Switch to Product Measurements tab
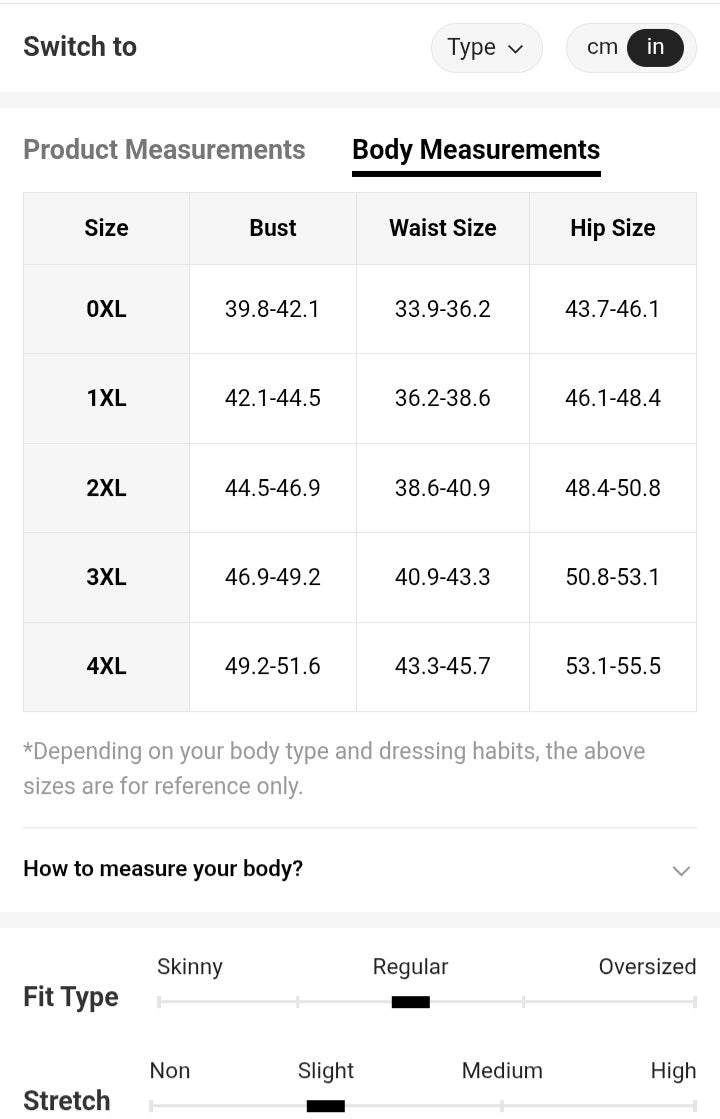 click(x=164, y=150)
